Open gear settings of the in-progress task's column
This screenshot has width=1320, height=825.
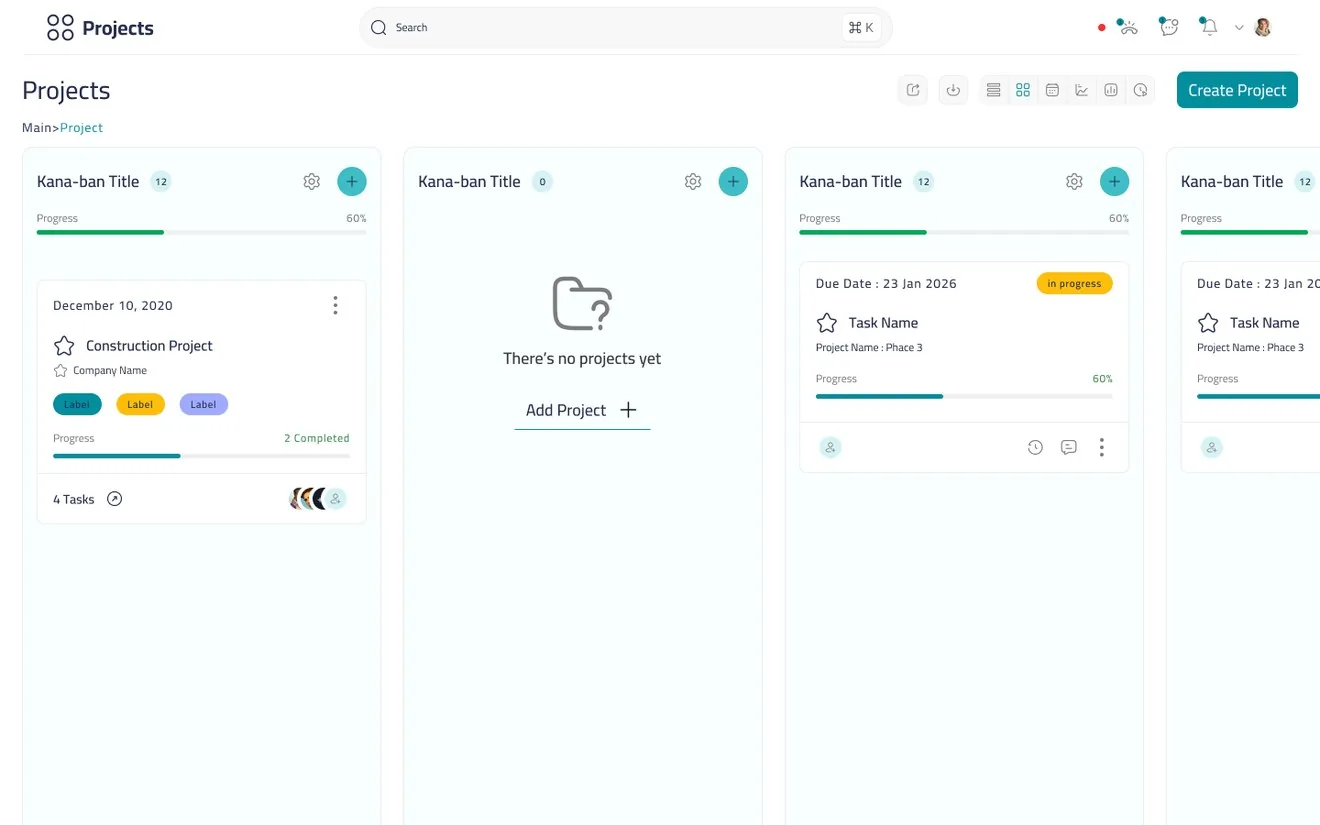tap(1074, 181)
